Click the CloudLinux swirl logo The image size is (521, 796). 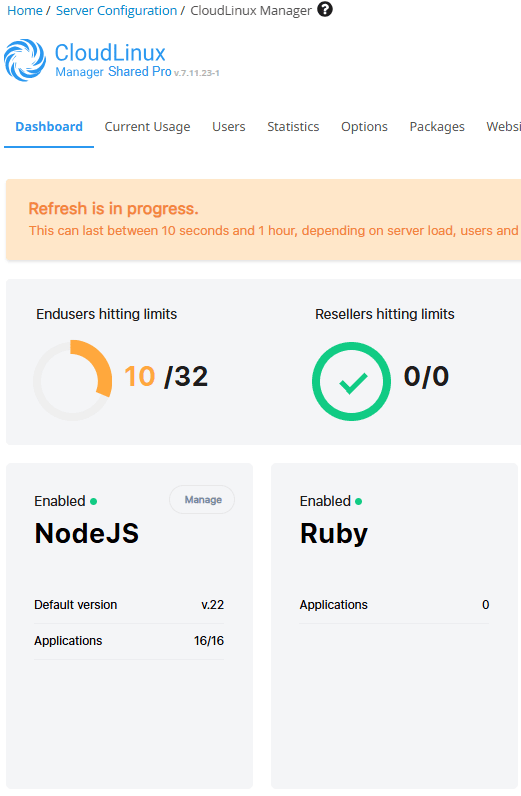[25, 60]
